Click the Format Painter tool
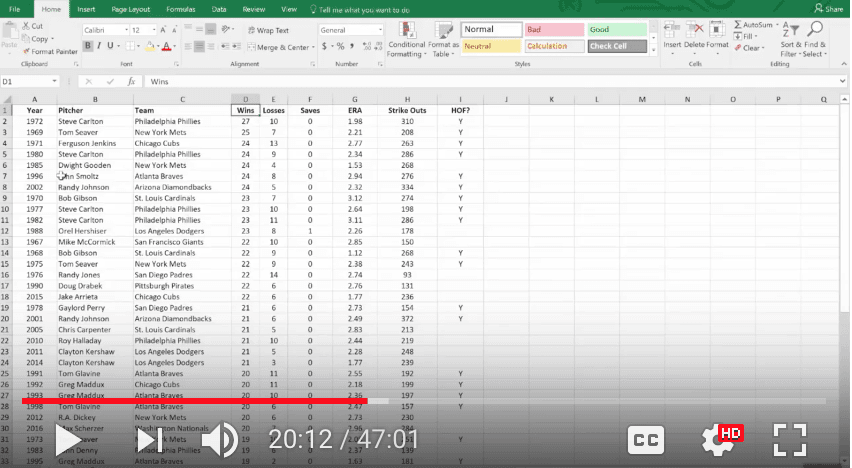852x468 pixels. (x=49, y=51)
